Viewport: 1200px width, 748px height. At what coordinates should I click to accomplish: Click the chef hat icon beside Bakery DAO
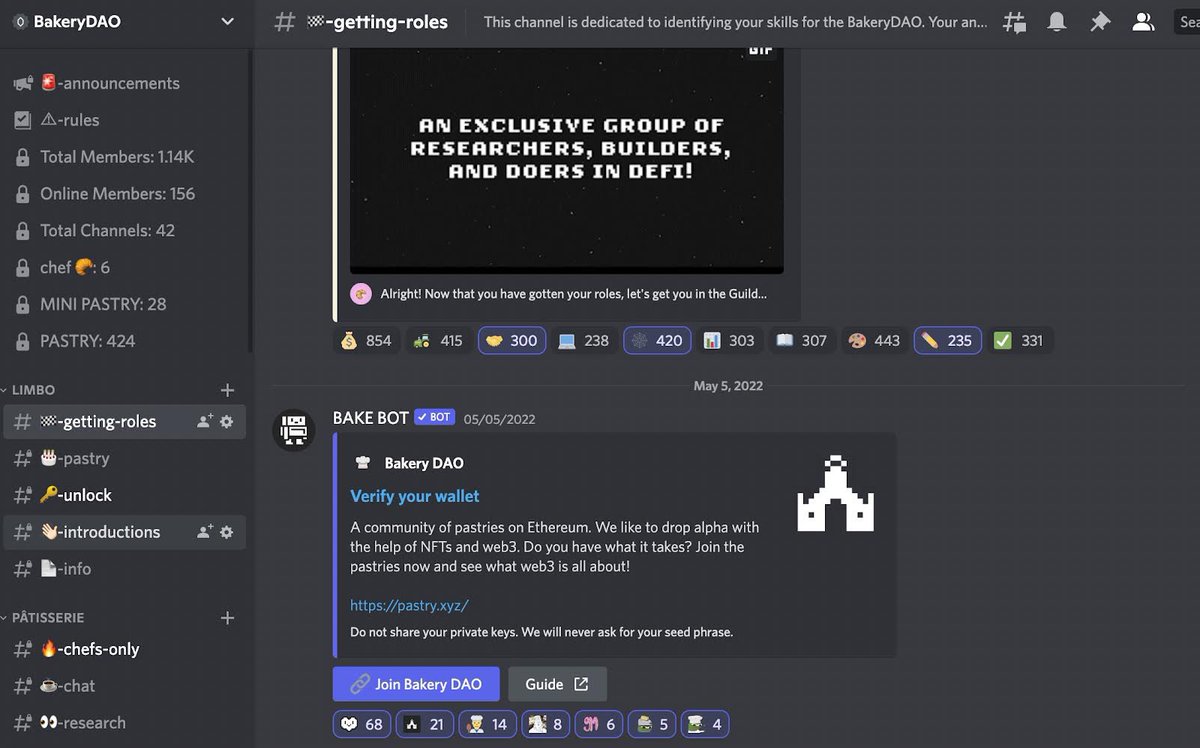tap(363, 463)
